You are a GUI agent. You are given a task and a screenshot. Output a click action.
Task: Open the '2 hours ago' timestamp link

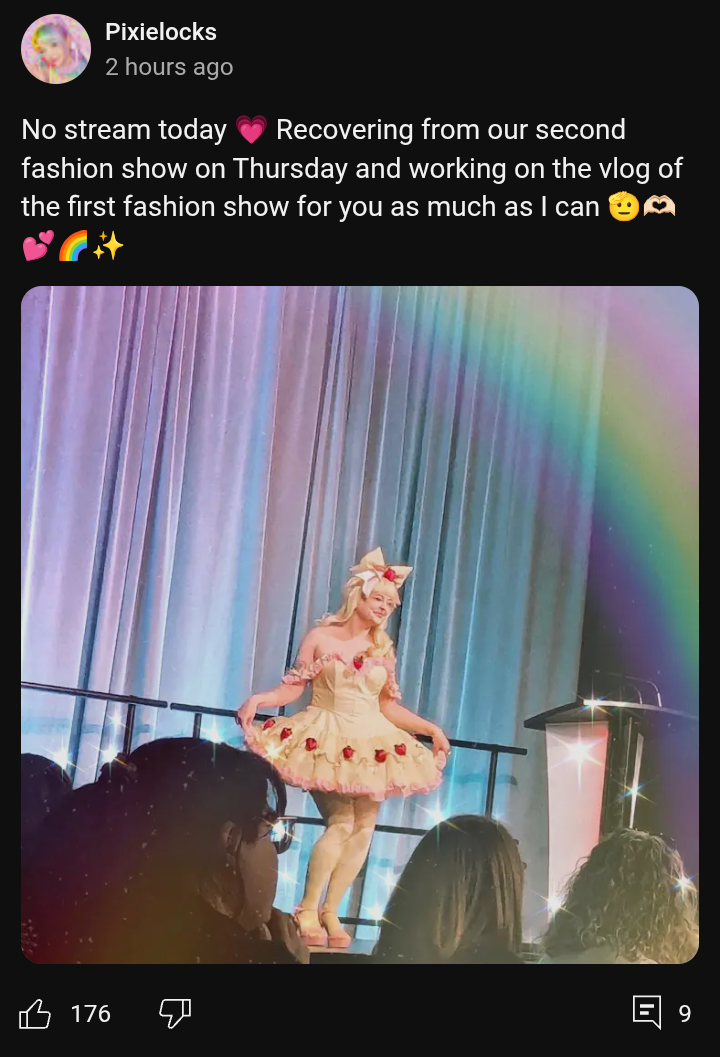click(x=169, y=67)
